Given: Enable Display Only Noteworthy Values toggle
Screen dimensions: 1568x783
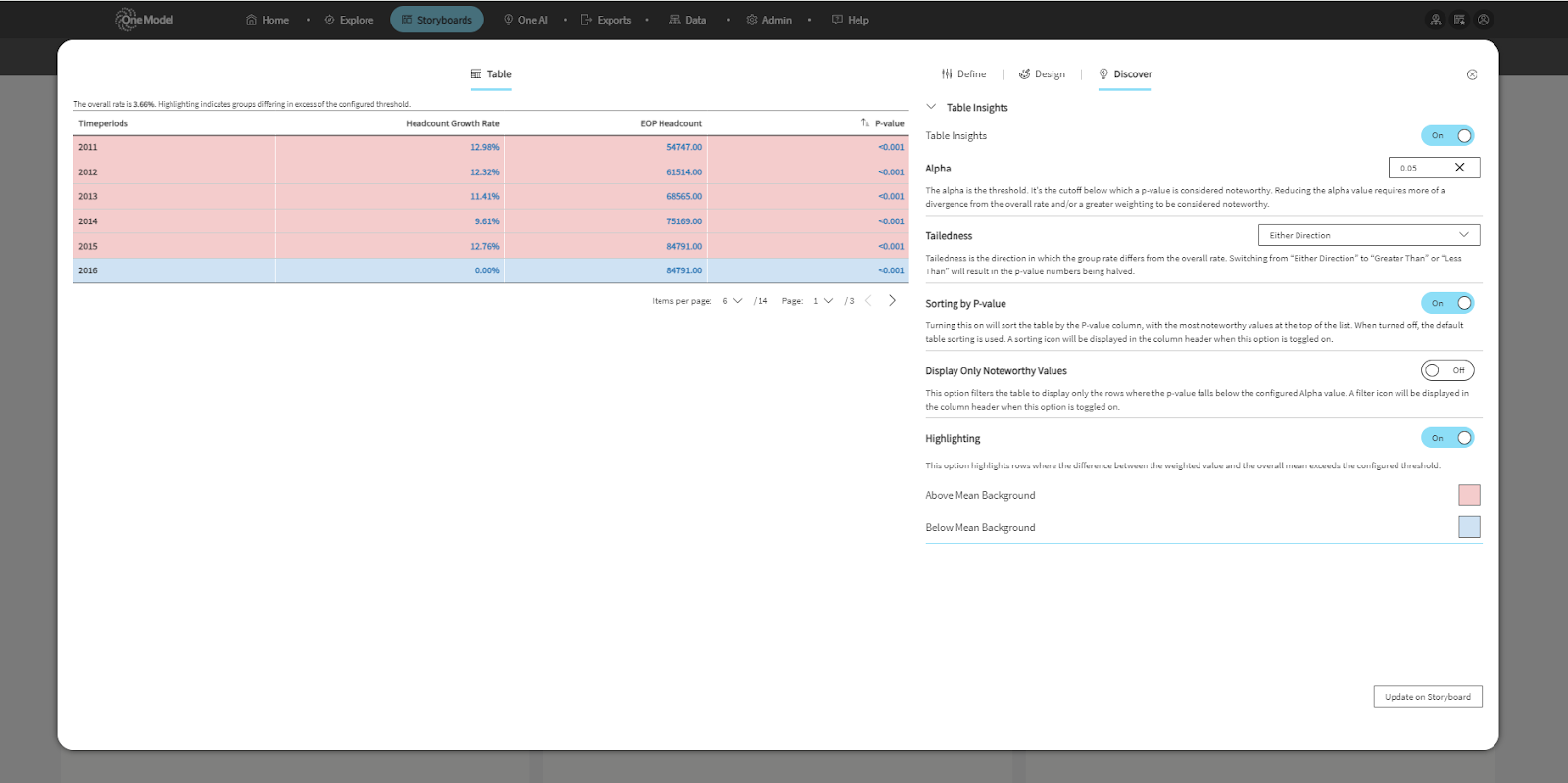Looking at the screenshot, I should 1447,370.
